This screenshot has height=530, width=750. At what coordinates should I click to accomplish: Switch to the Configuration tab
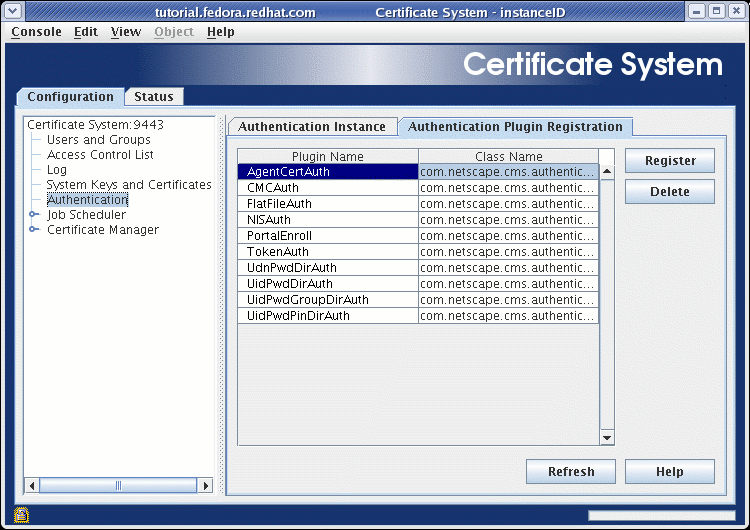70,97
